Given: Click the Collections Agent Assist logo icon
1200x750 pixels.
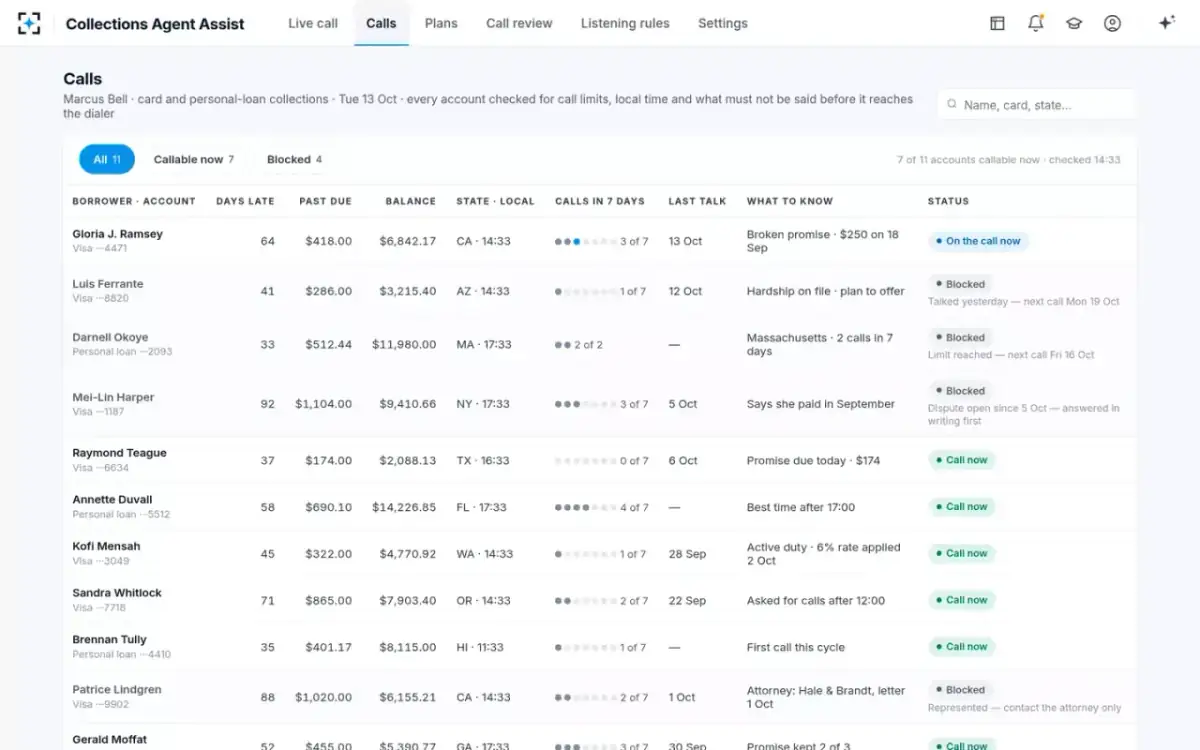Looking at the screenshot, I should point(29,23).
